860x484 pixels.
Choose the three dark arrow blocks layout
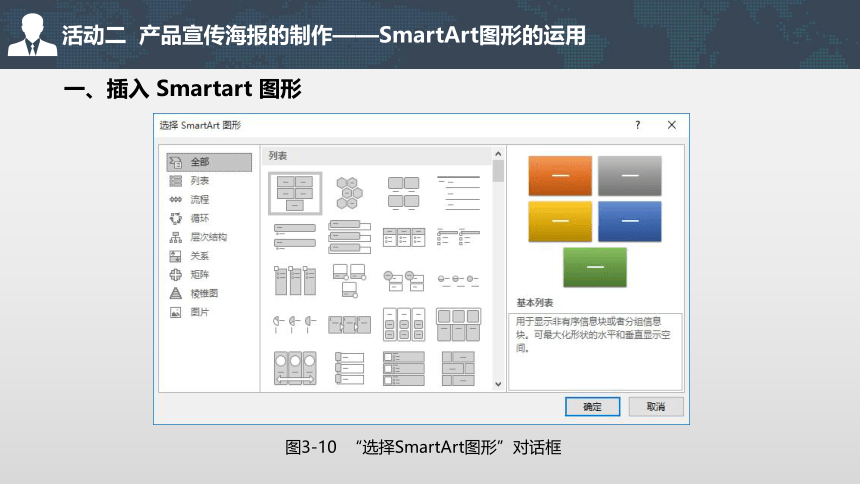[x=349, y=324]
